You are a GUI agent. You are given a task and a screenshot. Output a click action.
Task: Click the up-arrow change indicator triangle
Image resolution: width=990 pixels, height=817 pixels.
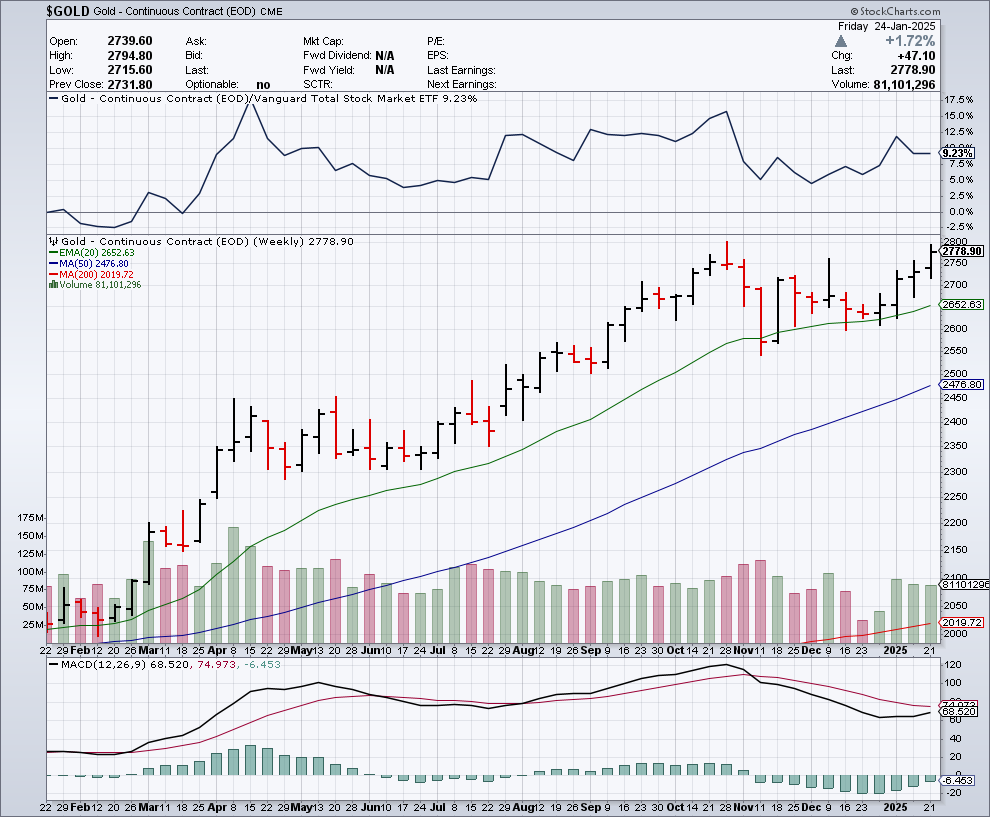[x=841, y=41]
